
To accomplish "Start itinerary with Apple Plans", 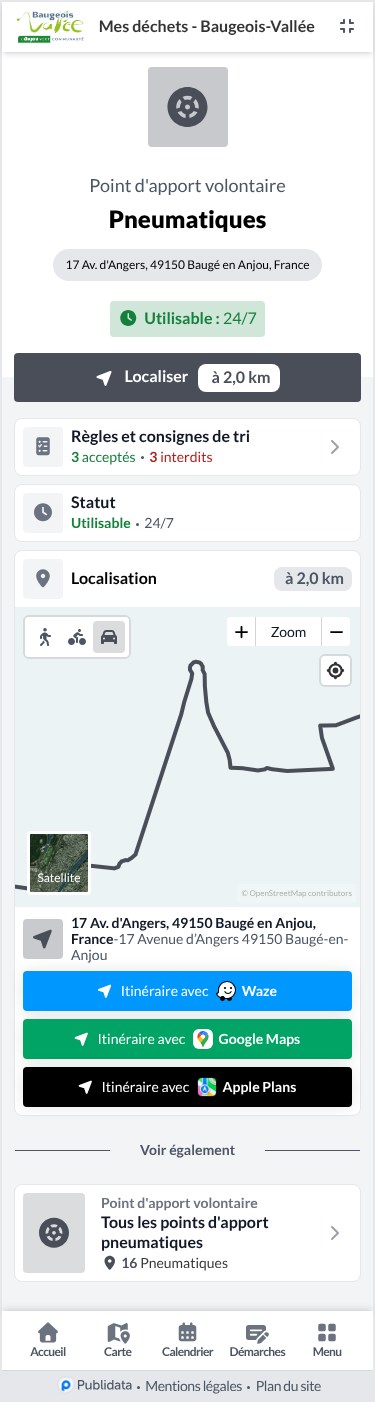I will (x=187, y=1087).
